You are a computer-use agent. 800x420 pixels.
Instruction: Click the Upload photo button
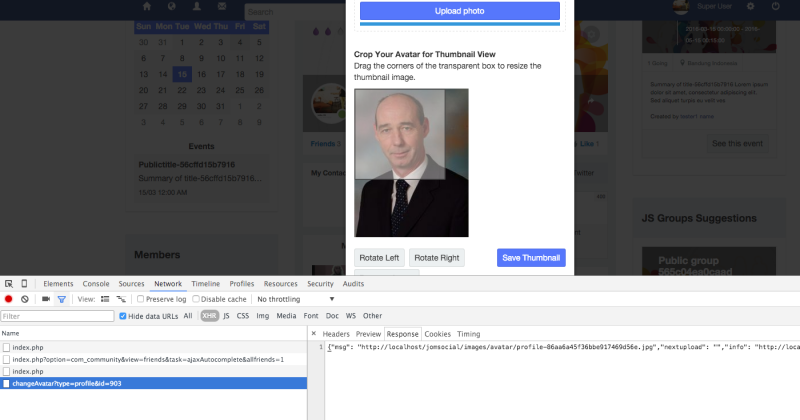tap(460, 11)
